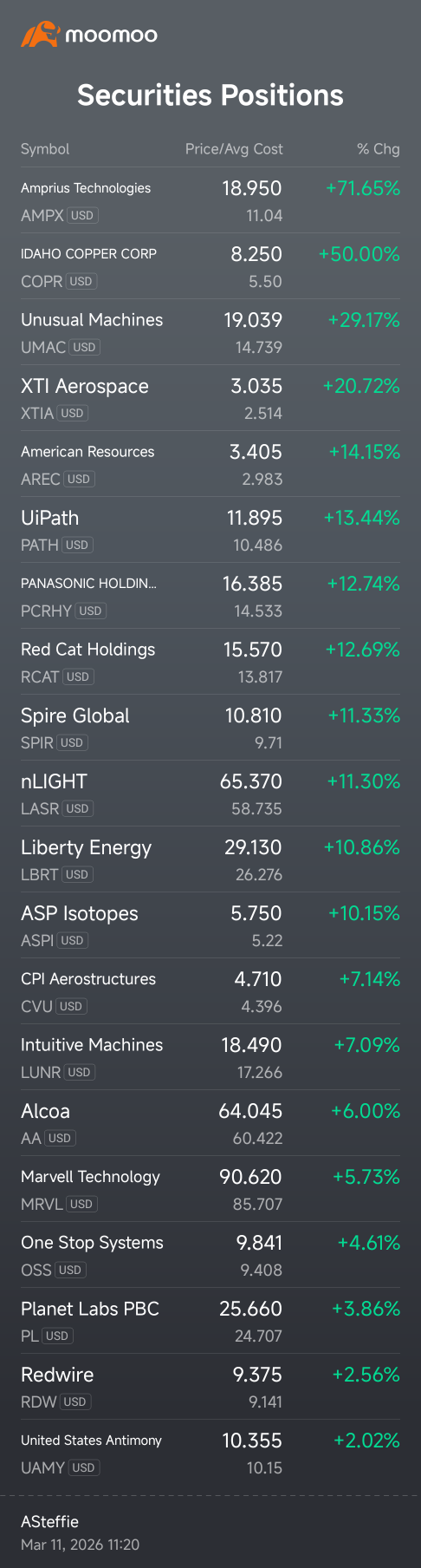The width and height of the screenshot is (421, 1568).
Task: Click the moomoo bull logo icon
Action: [40, 35]
